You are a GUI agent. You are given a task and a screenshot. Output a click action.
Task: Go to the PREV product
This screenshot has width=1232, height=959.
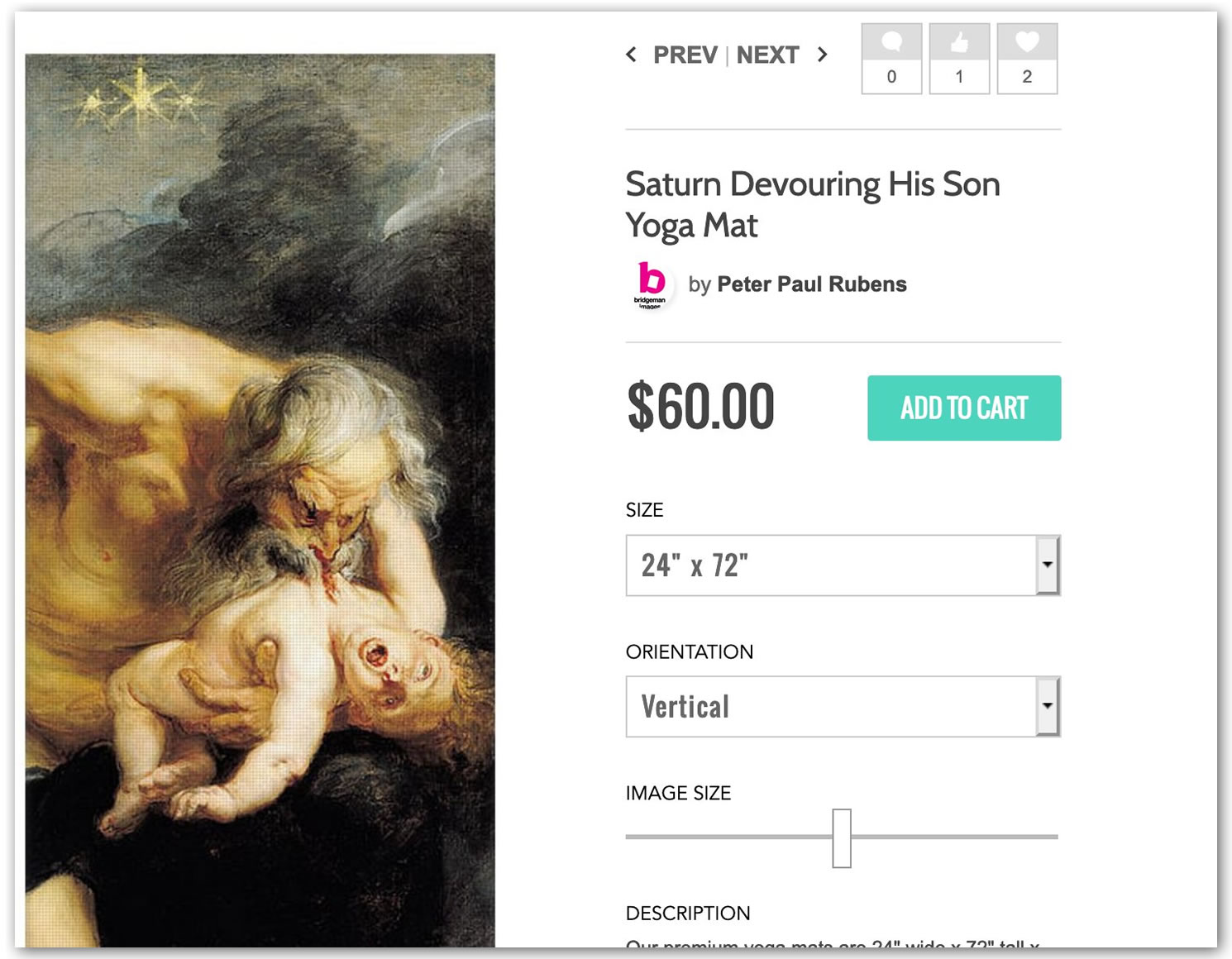point(685,55)
